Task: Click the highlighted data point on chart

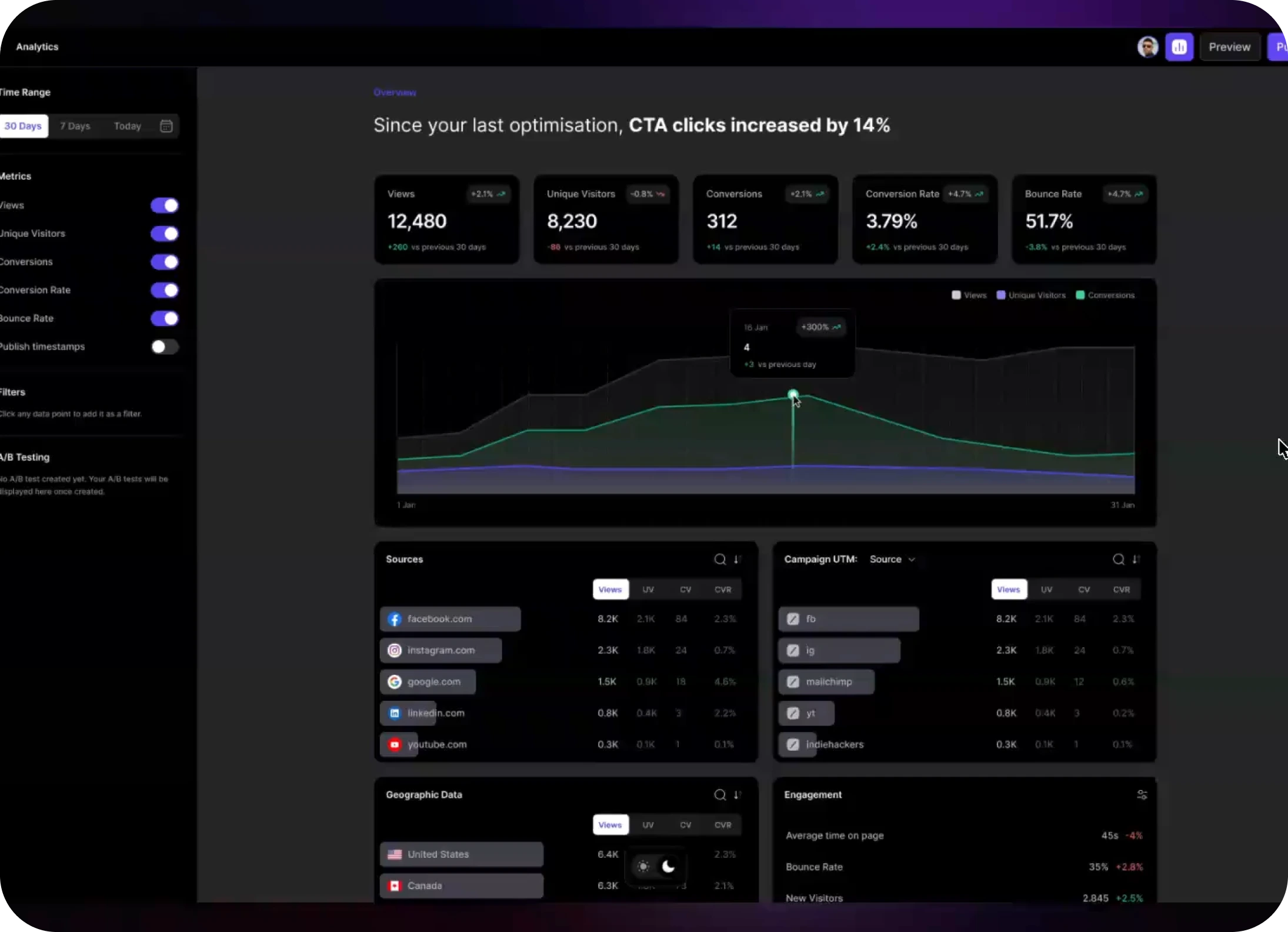Action: pyautogui.click(x=793, y=394)
